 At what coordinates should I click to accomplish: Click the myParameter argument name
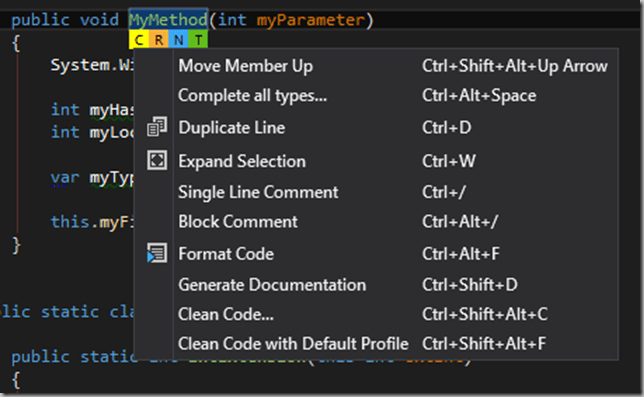coord(310,20)
